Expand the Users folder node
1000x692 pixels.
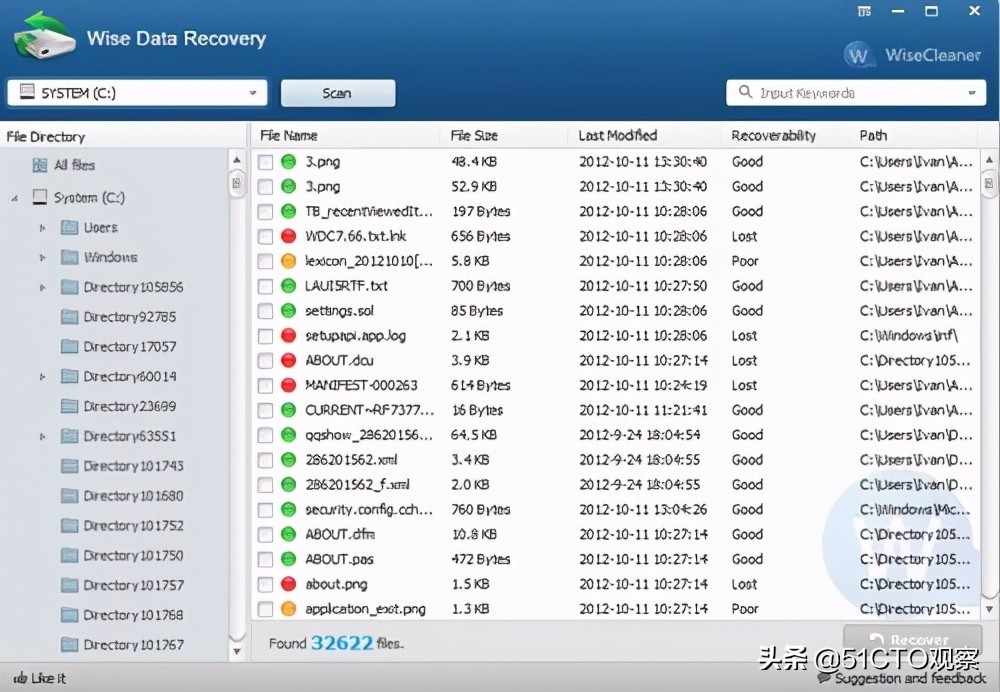pos(42,228)
